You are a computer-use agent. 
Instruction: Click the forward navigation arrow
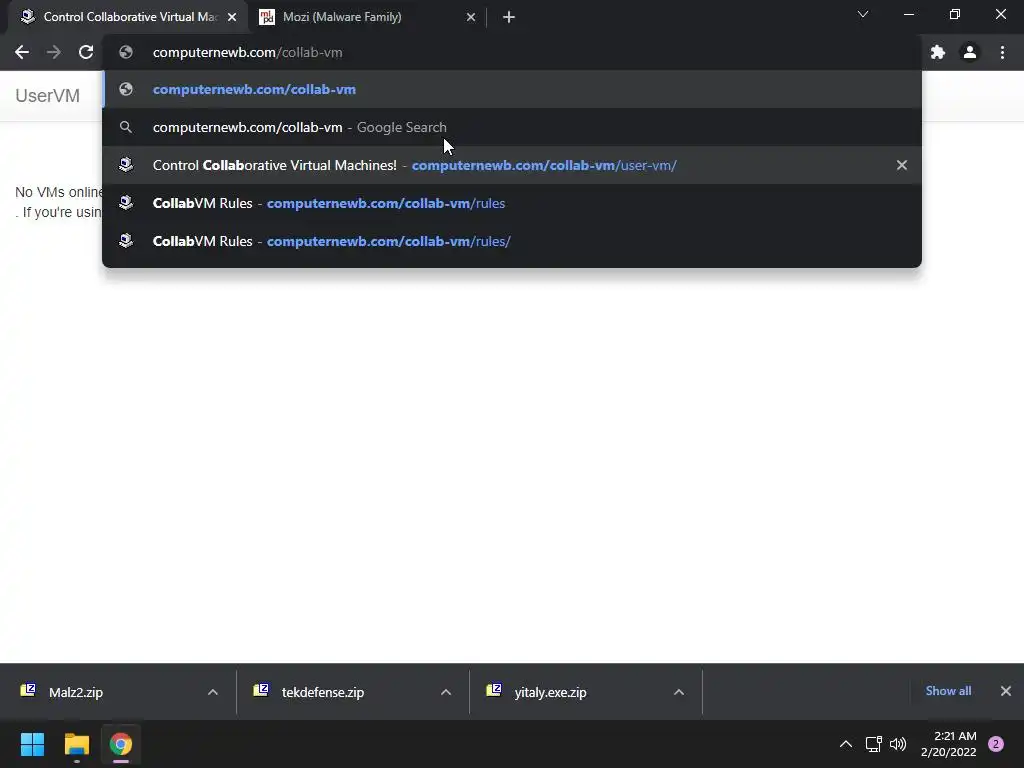coord(54,52)
